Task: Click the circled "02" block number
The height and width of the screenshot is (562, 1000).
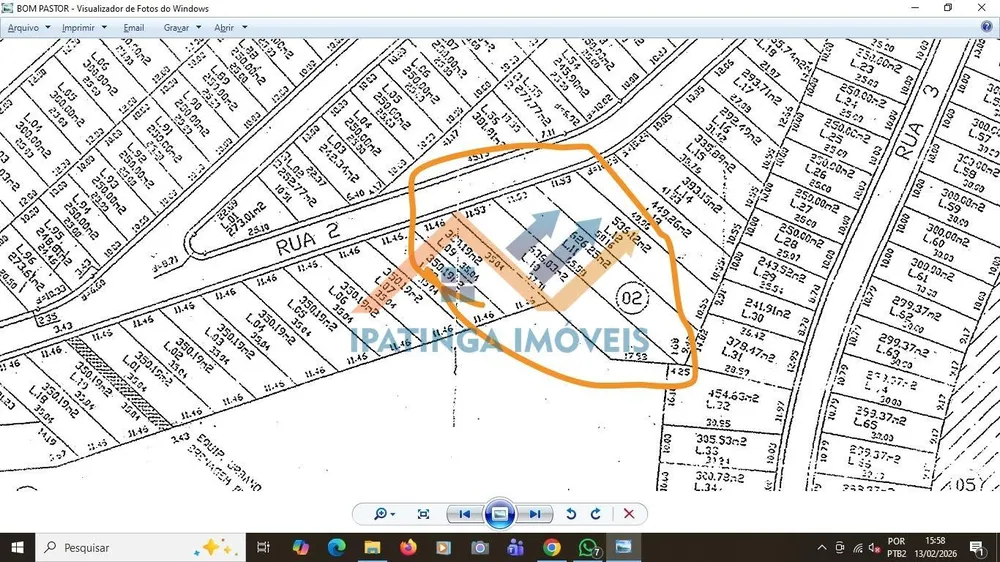Action: 632,298
